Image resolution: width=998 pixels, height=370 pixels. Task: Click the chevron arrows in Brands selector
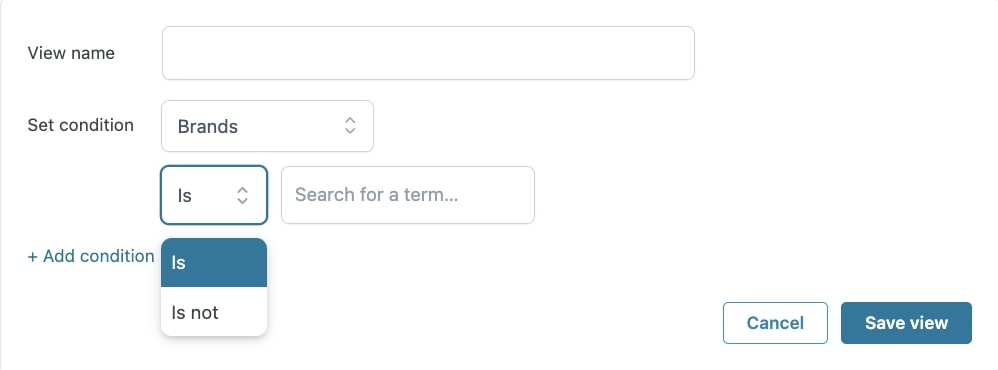pos(349,125)
